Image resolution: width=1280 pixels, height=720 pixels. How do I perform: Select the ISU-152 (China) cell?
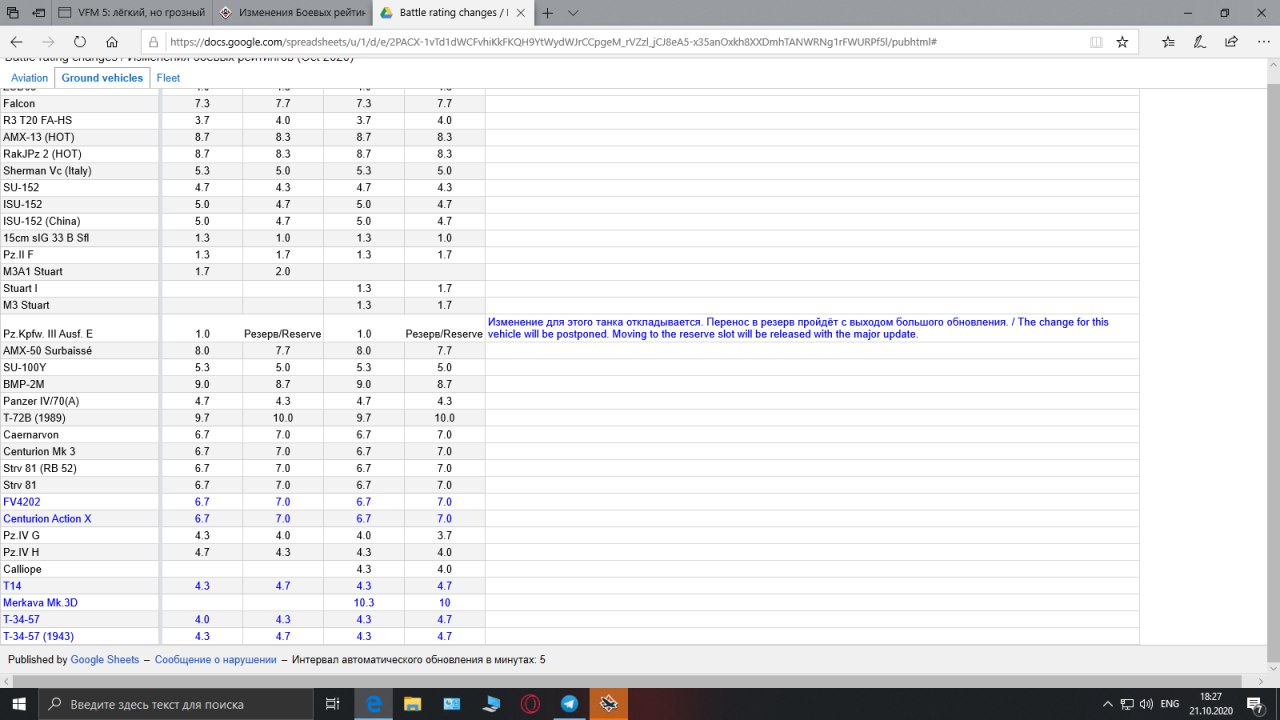tap(79, 221)
